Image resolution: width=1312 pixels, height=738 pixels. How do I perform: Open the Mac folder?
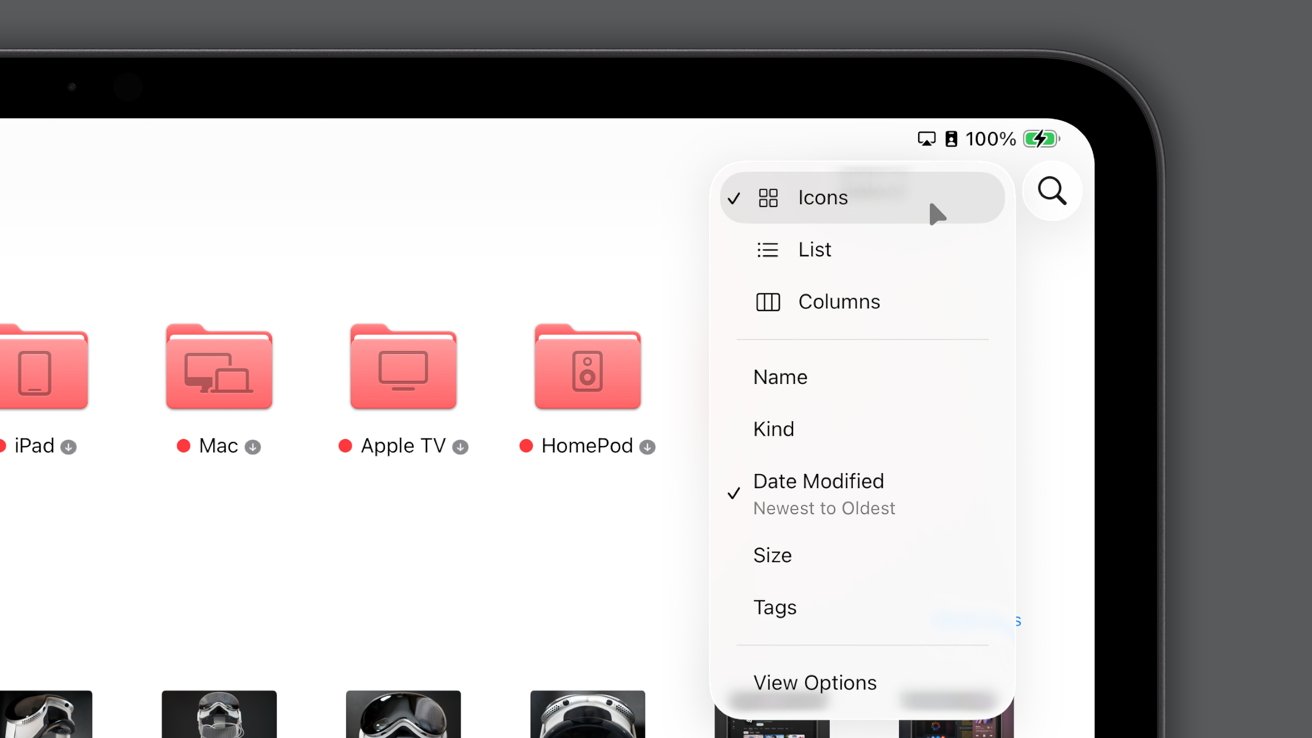tap(219, 367)
